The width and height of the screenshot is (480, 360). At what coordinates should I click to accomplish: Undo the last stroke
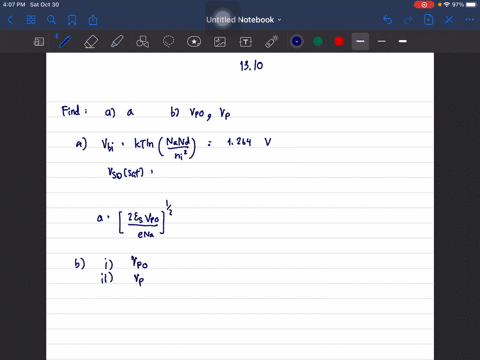coord(387,20)
